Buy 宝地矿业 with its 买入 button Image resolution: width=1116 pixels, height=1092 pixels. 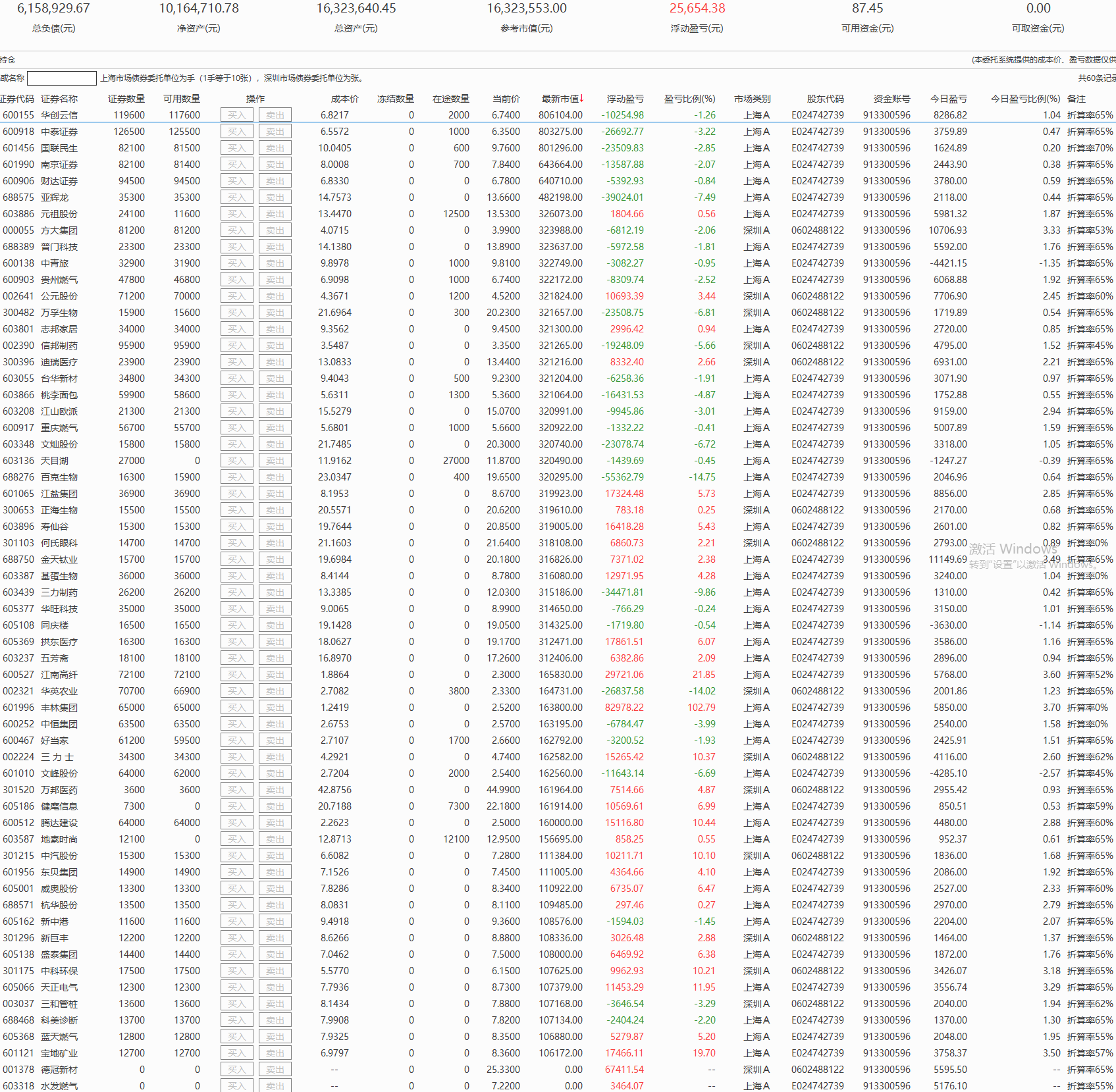[236, 1053]
